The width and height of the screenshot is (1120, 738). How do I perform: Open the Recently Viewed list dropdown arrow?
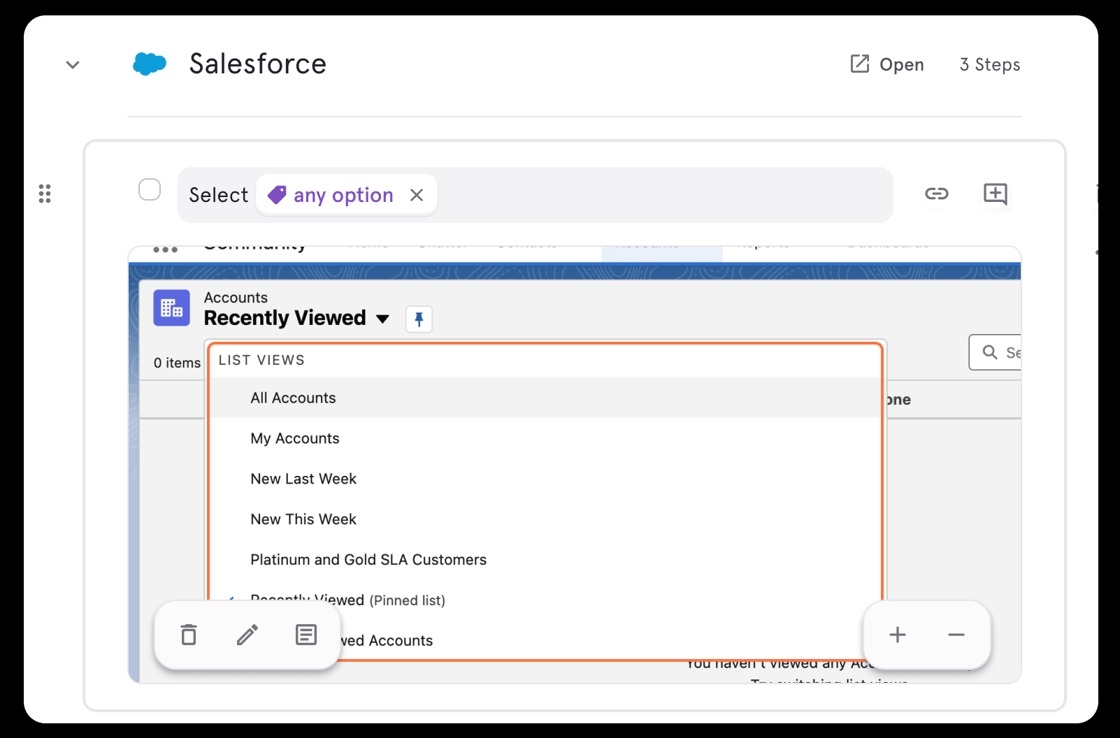383,319
